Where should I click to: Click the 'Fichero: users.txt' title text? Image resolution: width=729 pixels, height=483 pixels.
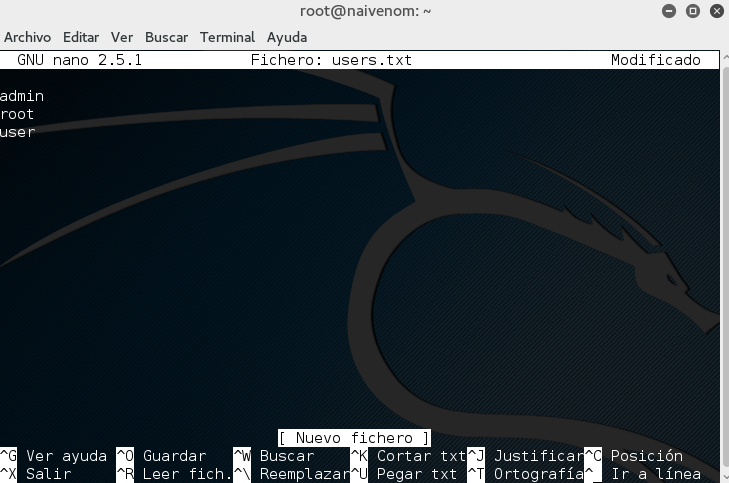(331, 60)
